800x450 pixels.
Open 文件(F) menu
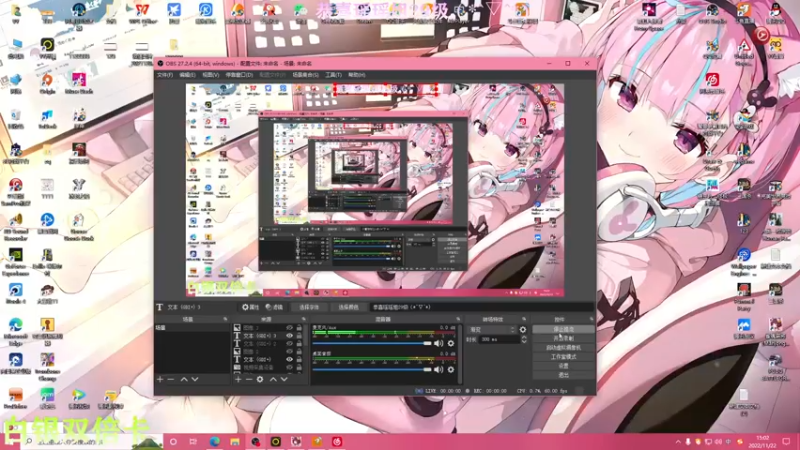click(x=165, y=75)
